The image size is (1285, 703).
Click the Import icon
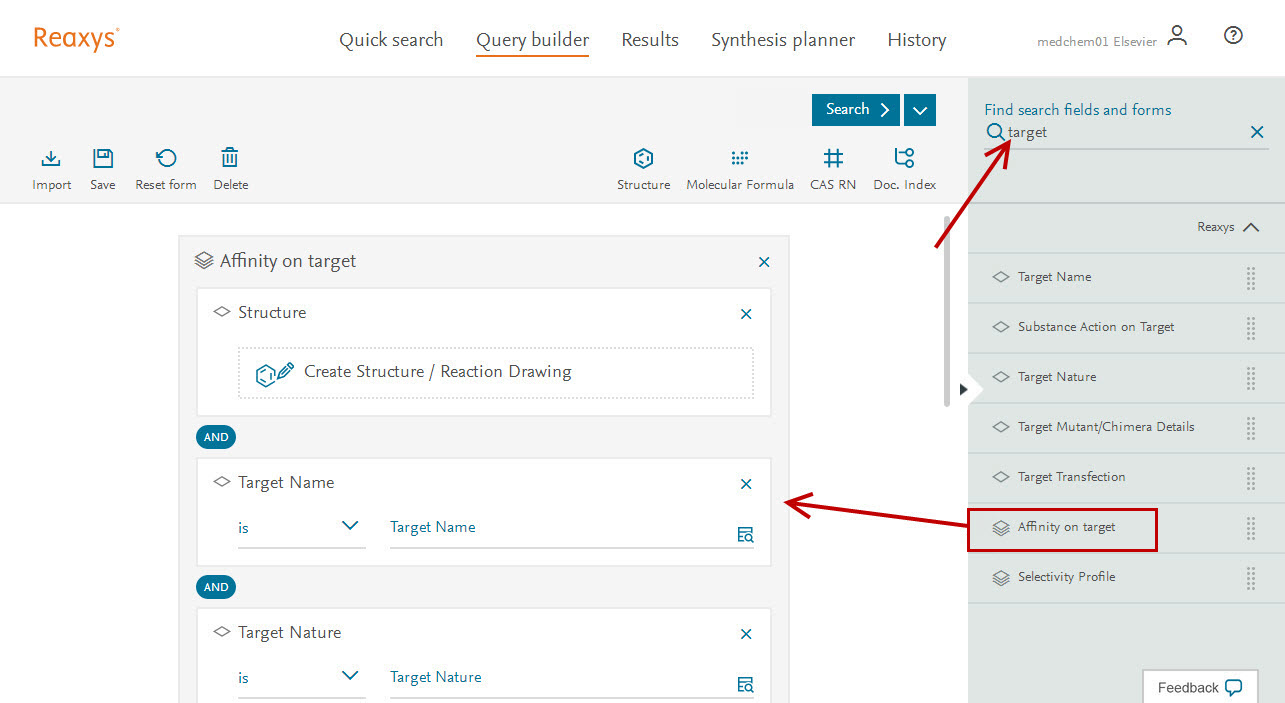[51, 159]
